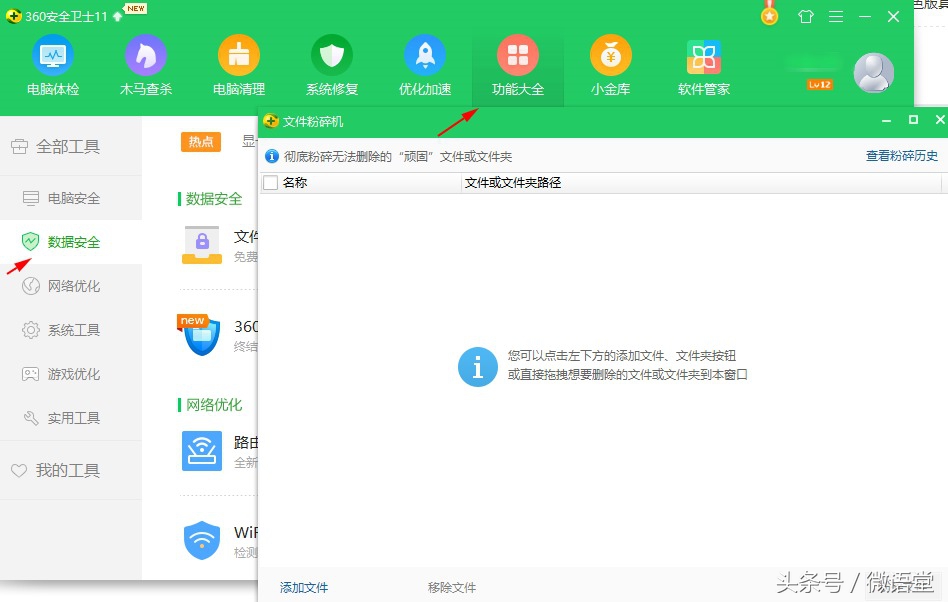Click the medal badge icon
The height and width of the screenshot is (602, 948).
click(770, 14)
